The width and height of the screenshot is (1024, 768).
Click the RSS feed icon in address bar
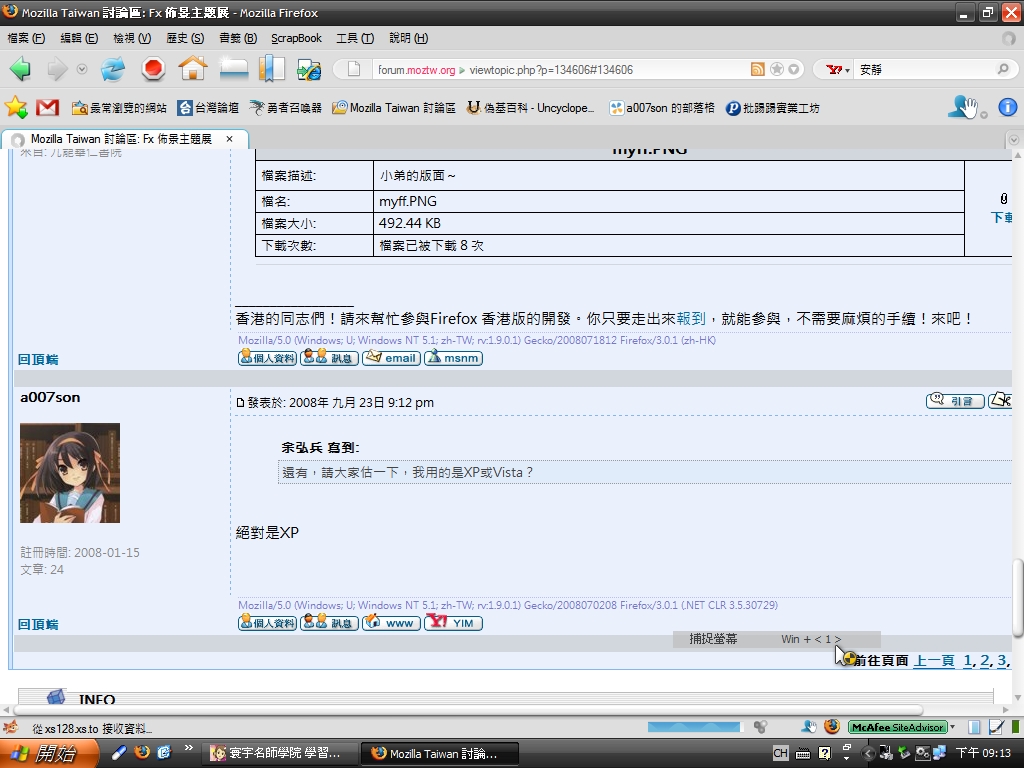point(758,70)
